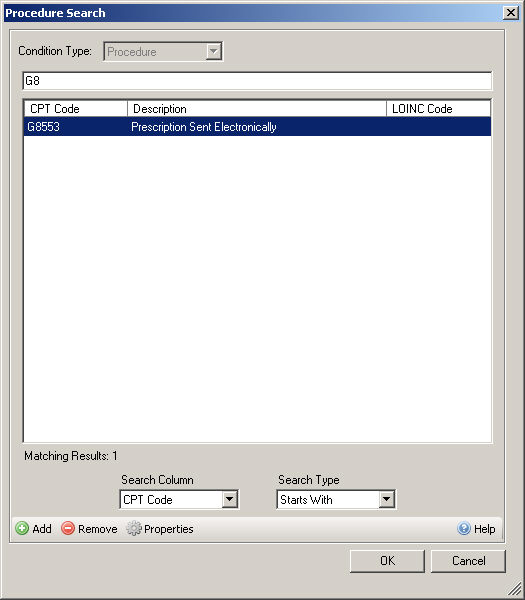Click the Properties gear icon

(x=134, y=528)
